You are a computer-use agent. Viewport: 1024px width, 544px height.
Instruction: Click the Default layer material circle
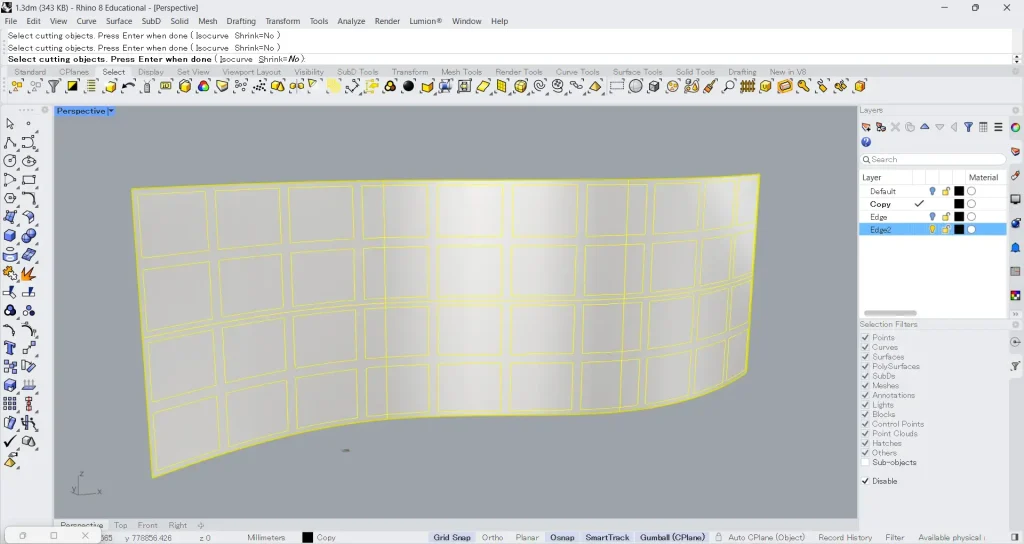coord(972,191)
